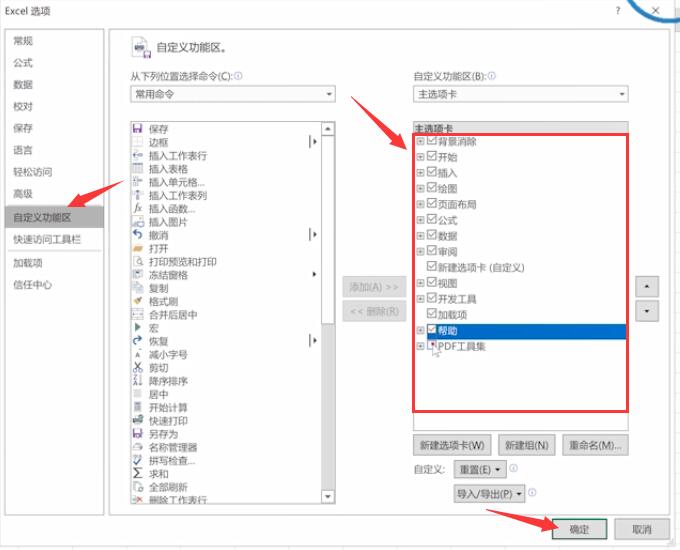The width and height of the screenshot is (680, 550).
Task: Click the move down arrow button
Action: click(x=647, y=311)
